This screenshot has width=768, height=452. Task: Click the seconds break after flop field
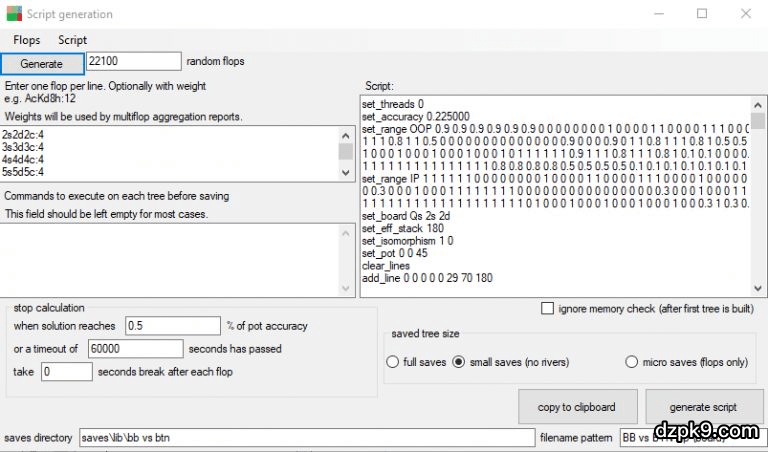(66, 371)
